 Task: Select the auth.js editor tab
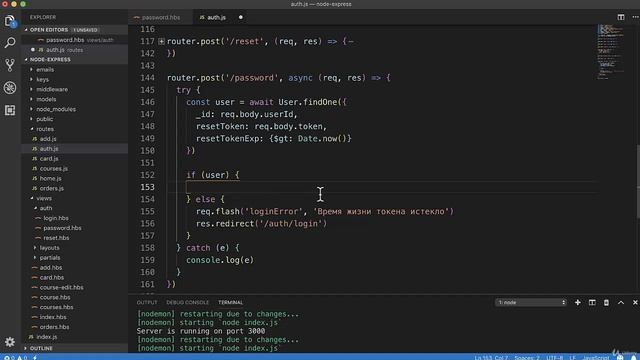click(216, 18)
